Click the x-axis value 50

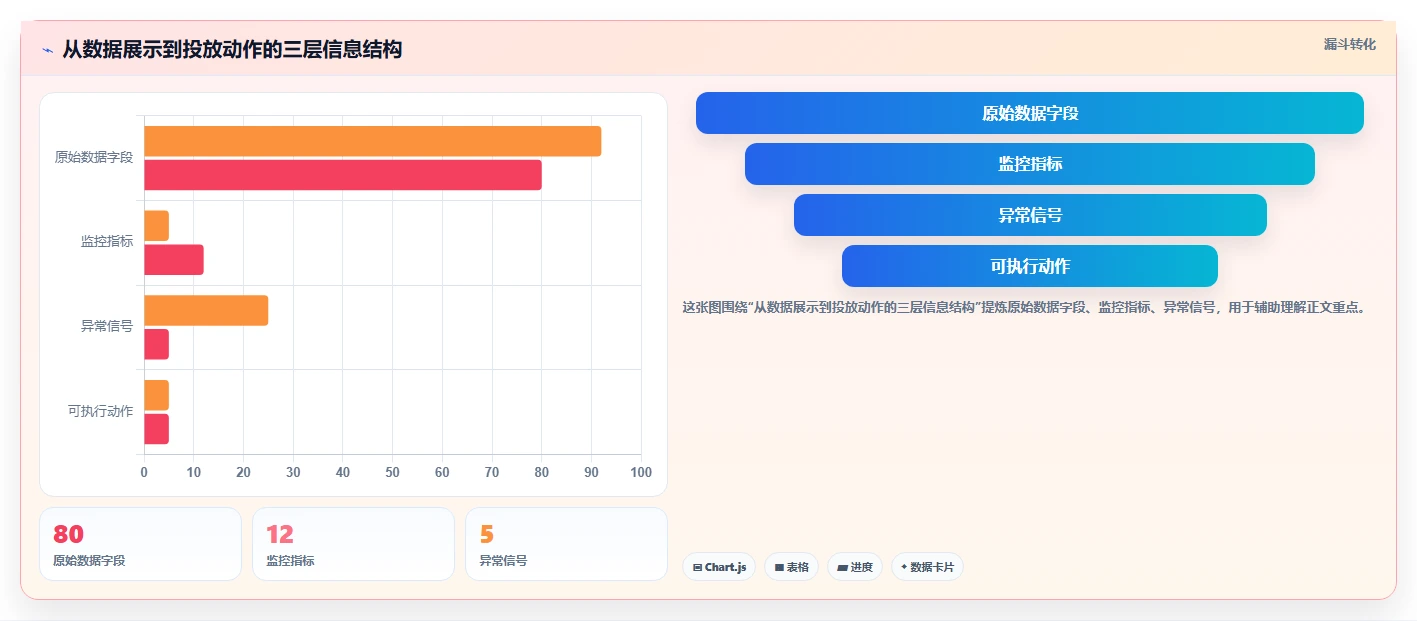click(392, 472)
